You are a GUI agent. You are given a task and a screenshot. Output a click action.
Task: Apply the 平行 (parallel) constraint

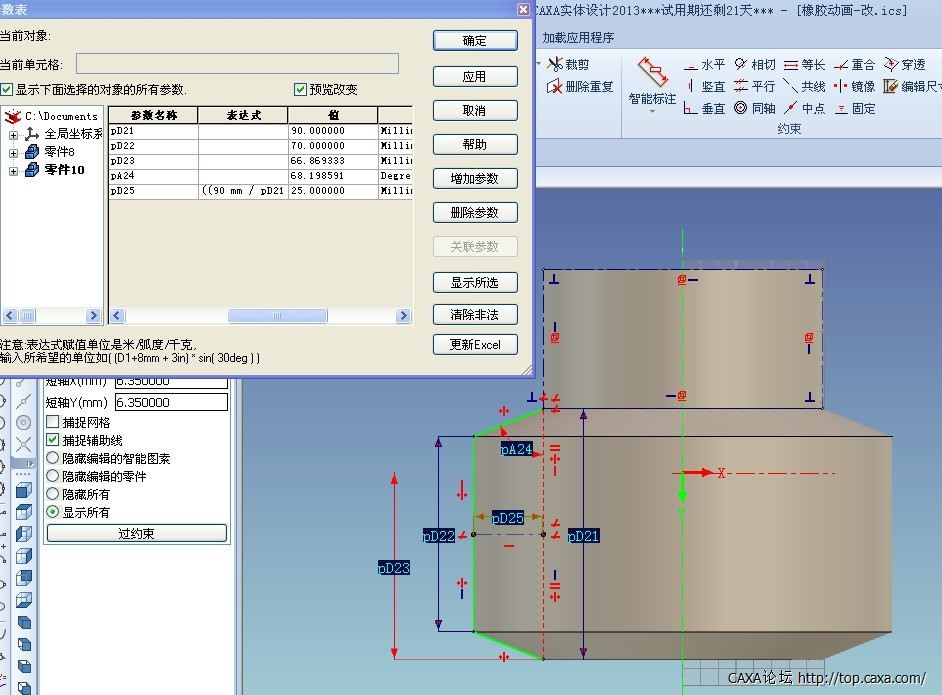point(755,86)
